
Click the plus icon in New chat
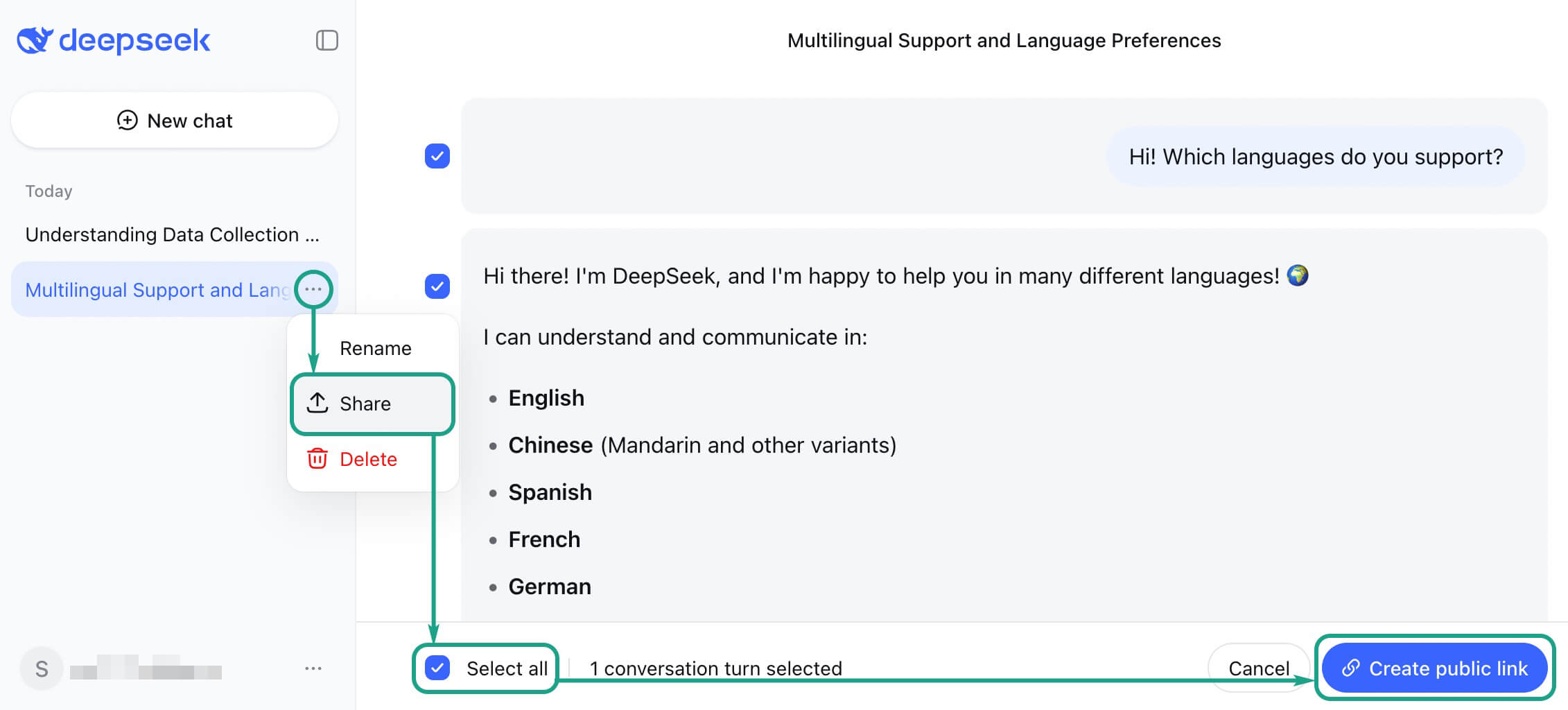(x=126, y=120)
